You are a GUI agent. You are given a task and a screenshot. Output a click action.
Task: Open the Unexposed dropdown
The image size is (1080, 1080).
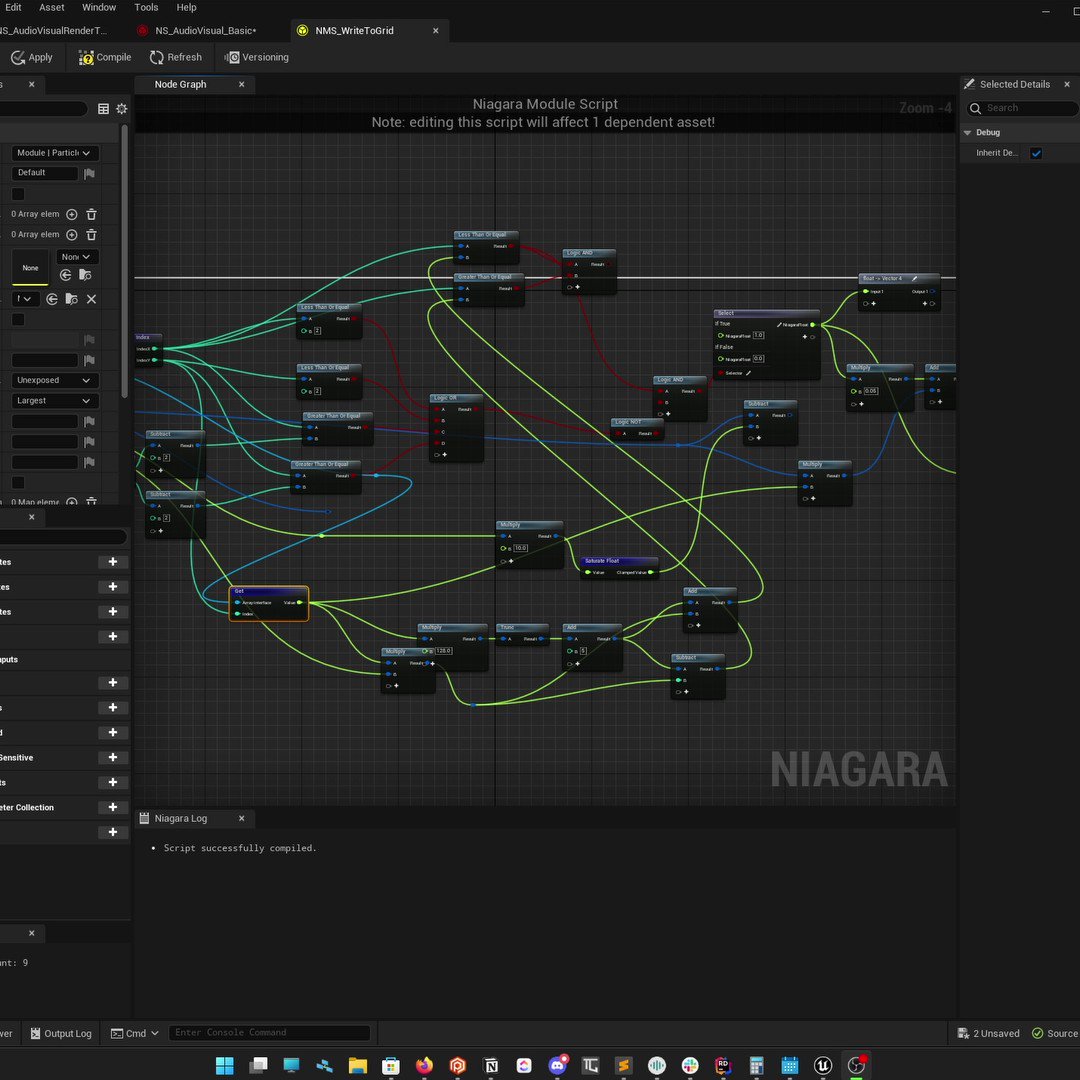tap(54, 380)
